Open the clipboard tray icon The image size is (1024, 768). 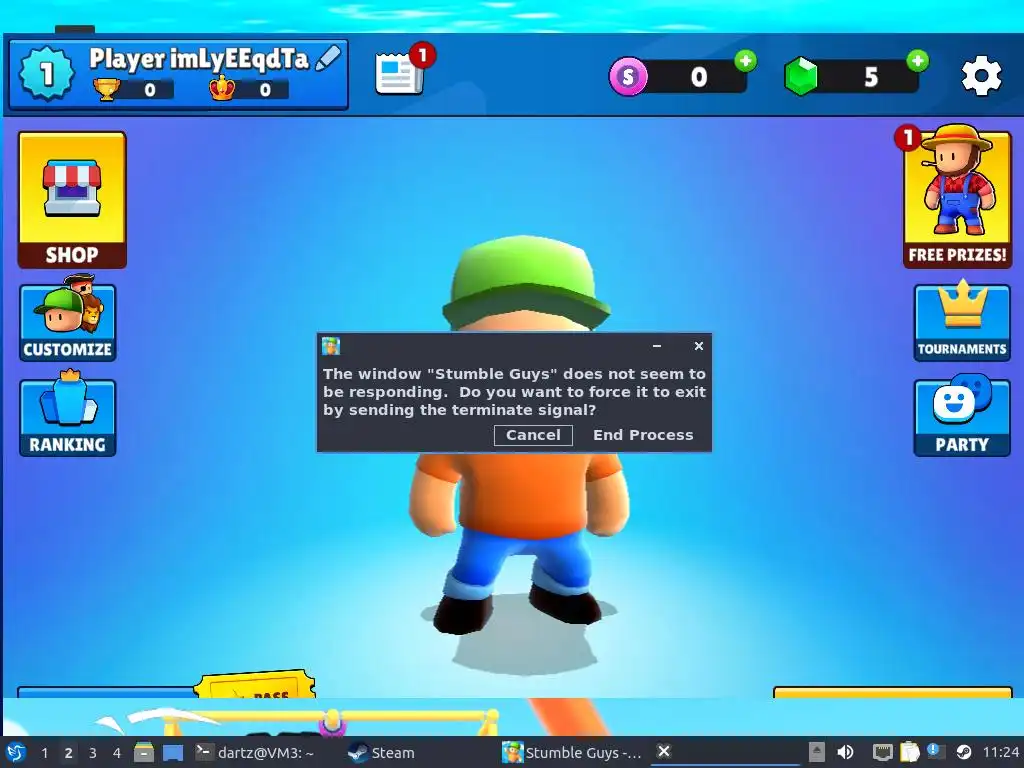pyautogui.click(x=909, y=752)
